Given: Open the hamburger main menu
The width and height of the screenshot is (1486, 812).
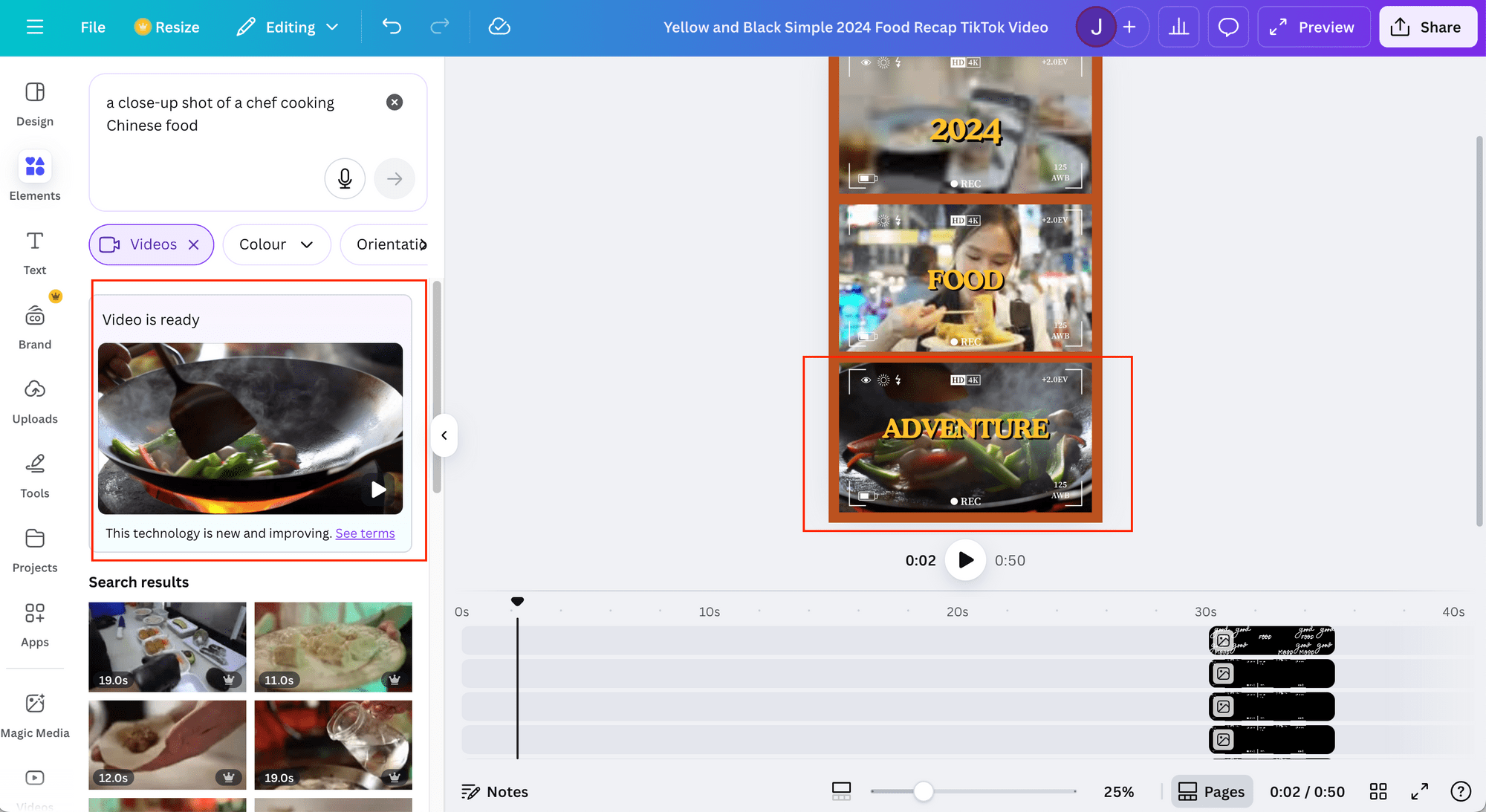Looking at the screenshot, I should pos(34,27).
